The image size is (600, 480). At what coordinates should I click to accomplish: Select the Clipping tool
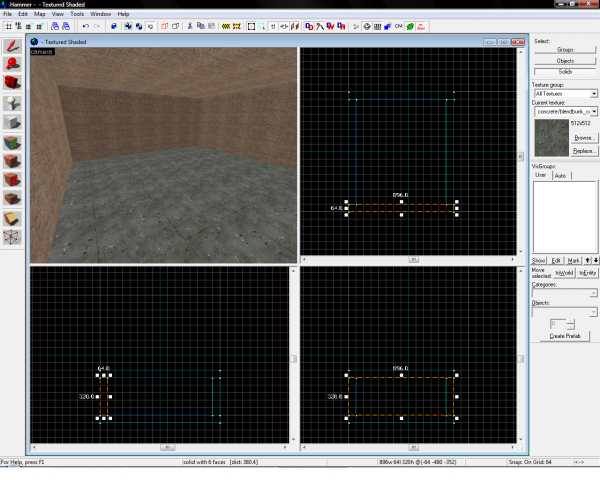click(x=13, y=217)
